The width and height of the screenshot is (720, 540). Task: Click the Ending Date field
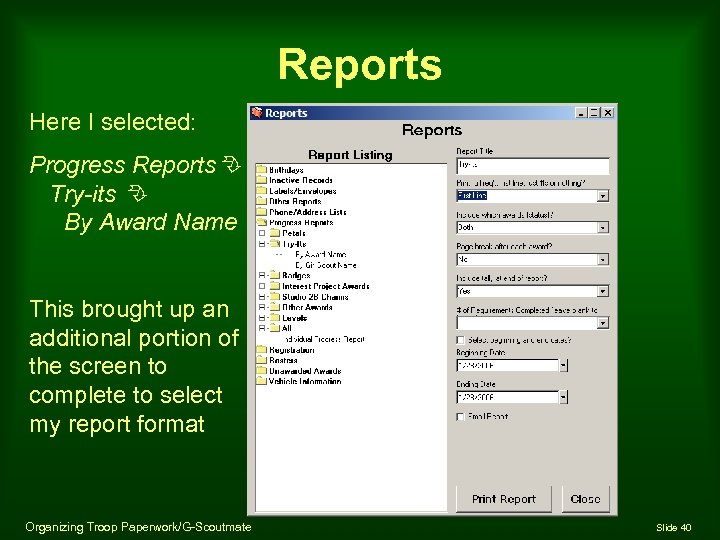click(x=507, y=397)
